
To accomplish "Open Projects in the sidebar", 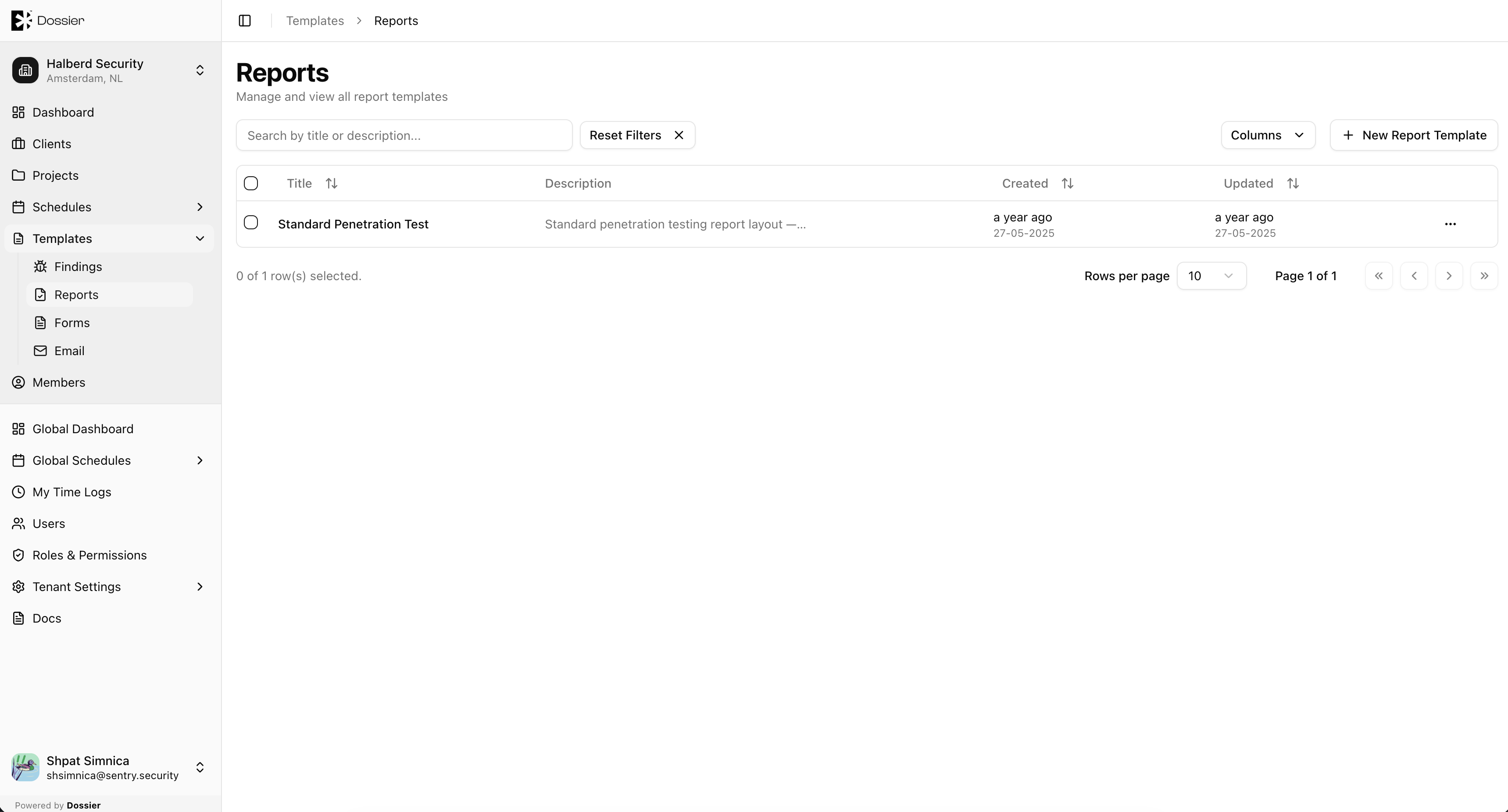I will [109, 175].
